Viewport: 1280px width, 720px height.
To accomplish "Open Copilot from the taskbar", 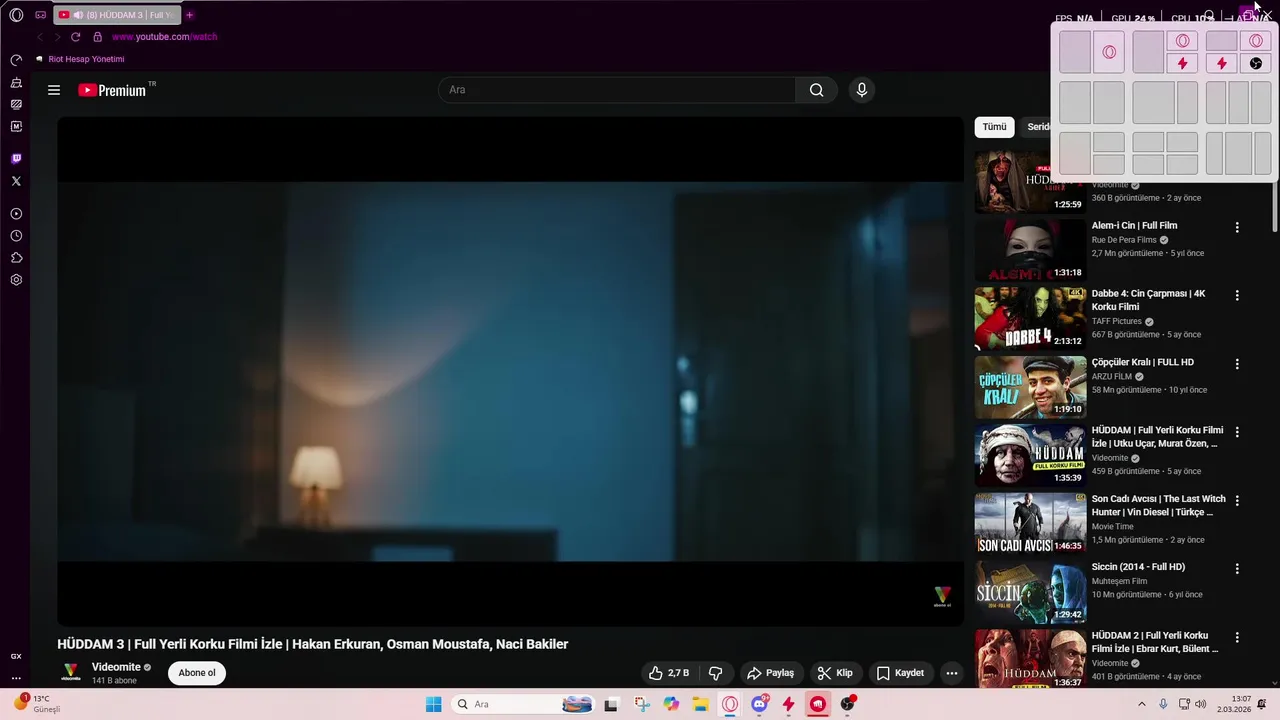I will pos(671,704).
